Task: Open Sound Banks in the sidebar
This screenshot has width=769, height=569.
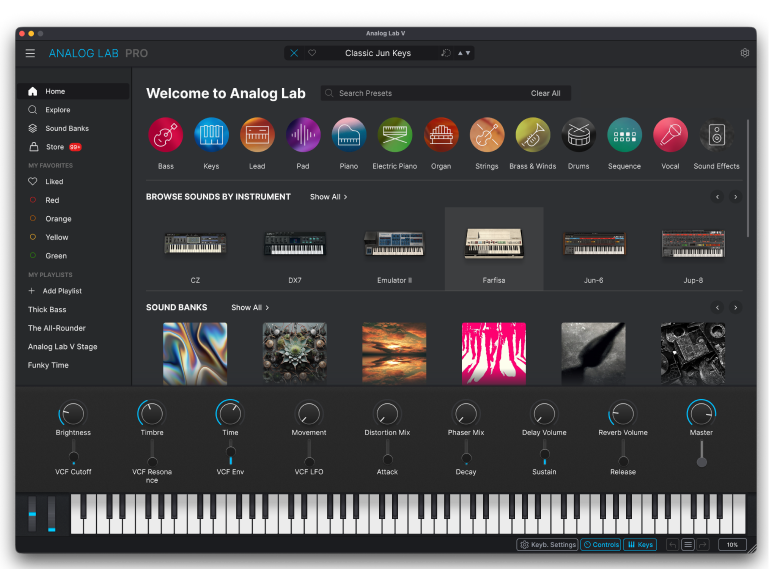Action: pos(66,129)
